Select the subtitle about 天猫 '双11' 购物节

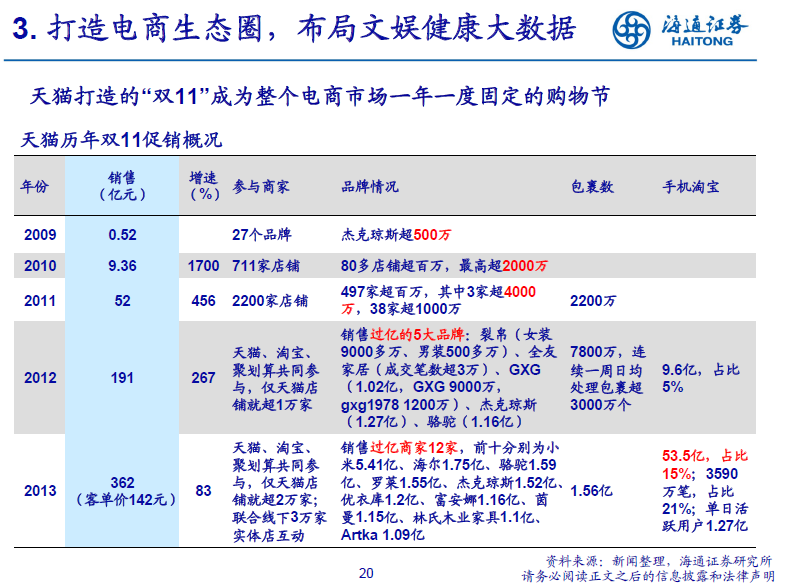[x=320, y=96]
